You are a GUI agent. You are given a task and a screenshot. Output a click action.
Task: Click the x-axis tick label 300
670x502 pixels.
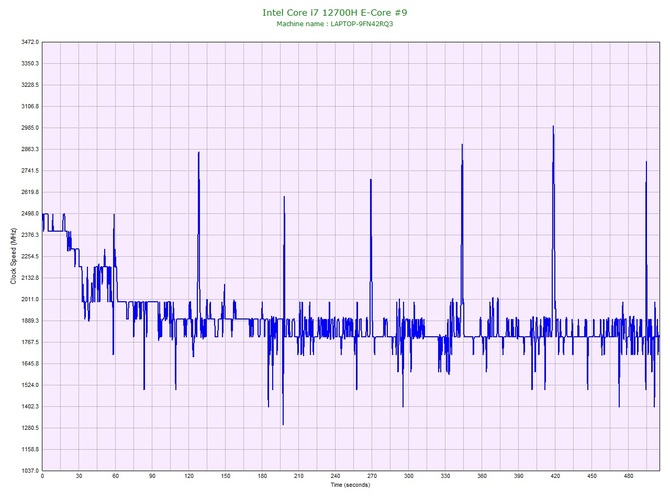tap(409, 476)
